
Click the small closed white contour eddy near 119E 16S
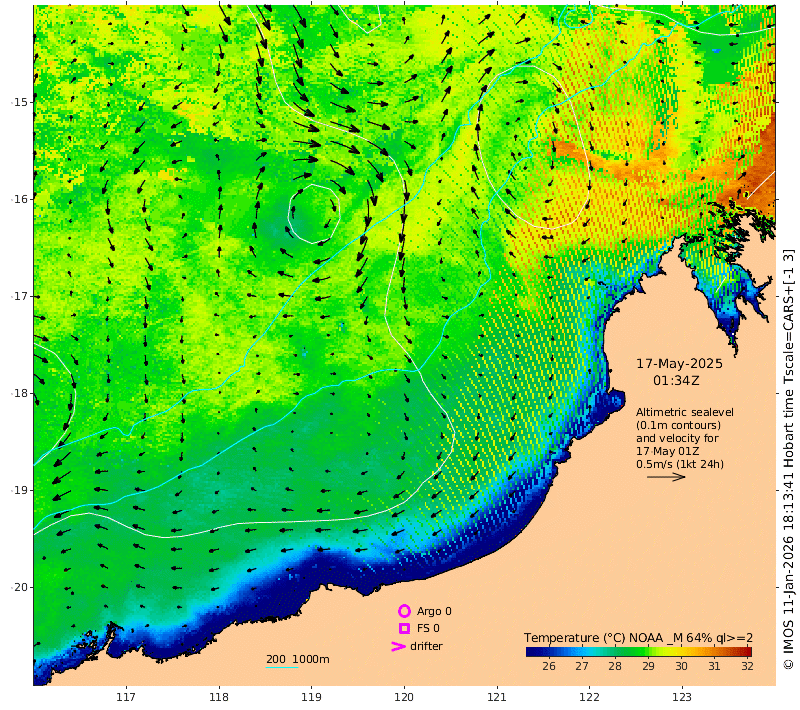coord(314,214)
